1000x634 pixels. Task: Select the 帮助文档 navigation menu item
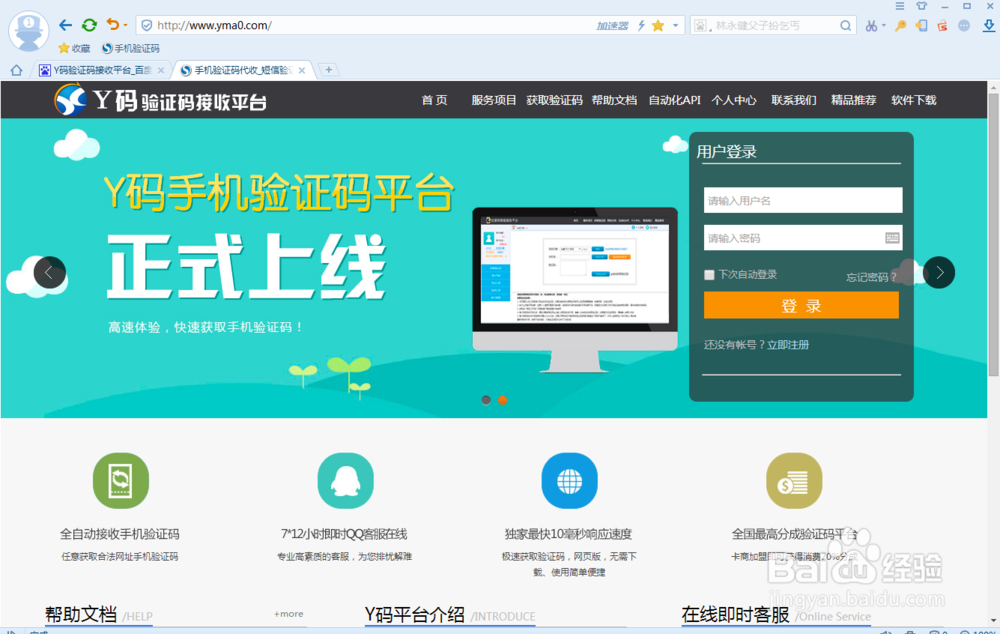(614, 100)
